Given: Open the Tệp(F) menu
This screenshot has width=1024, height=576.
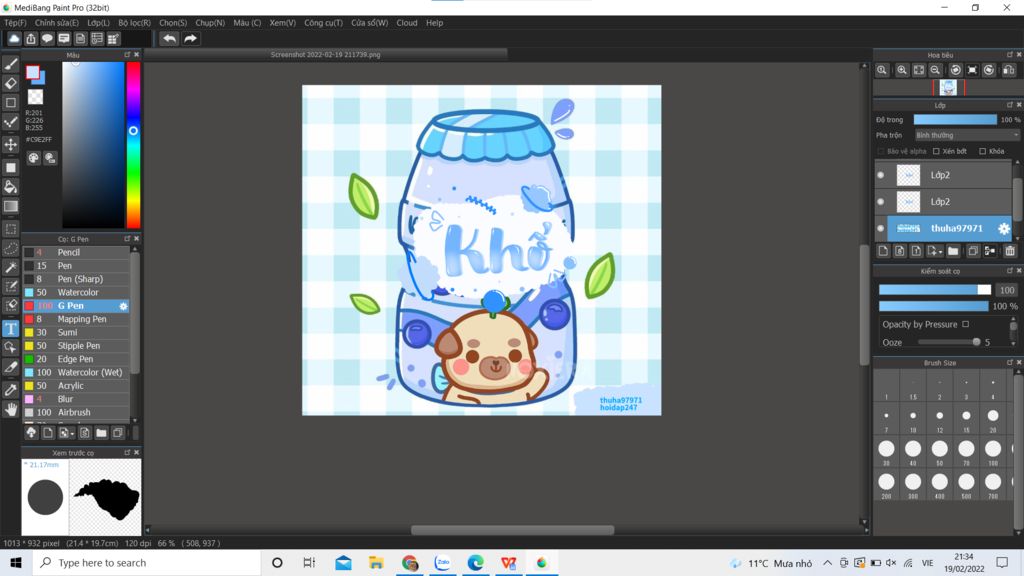Looking at the screenshot, I should 16,23.
